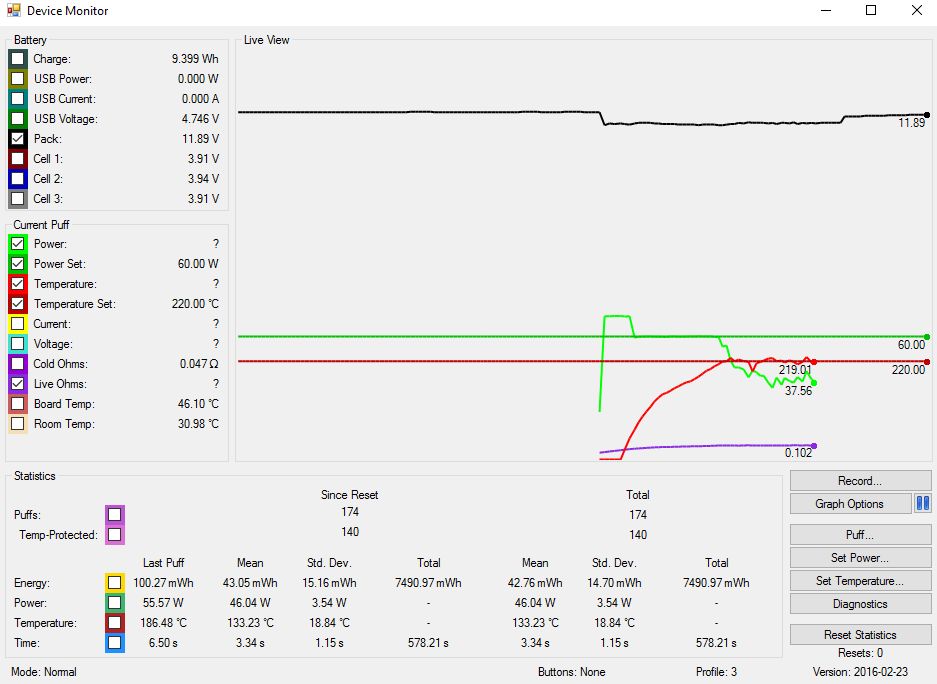Open Diagnostics
937x684 pixels.
[859, 604]
